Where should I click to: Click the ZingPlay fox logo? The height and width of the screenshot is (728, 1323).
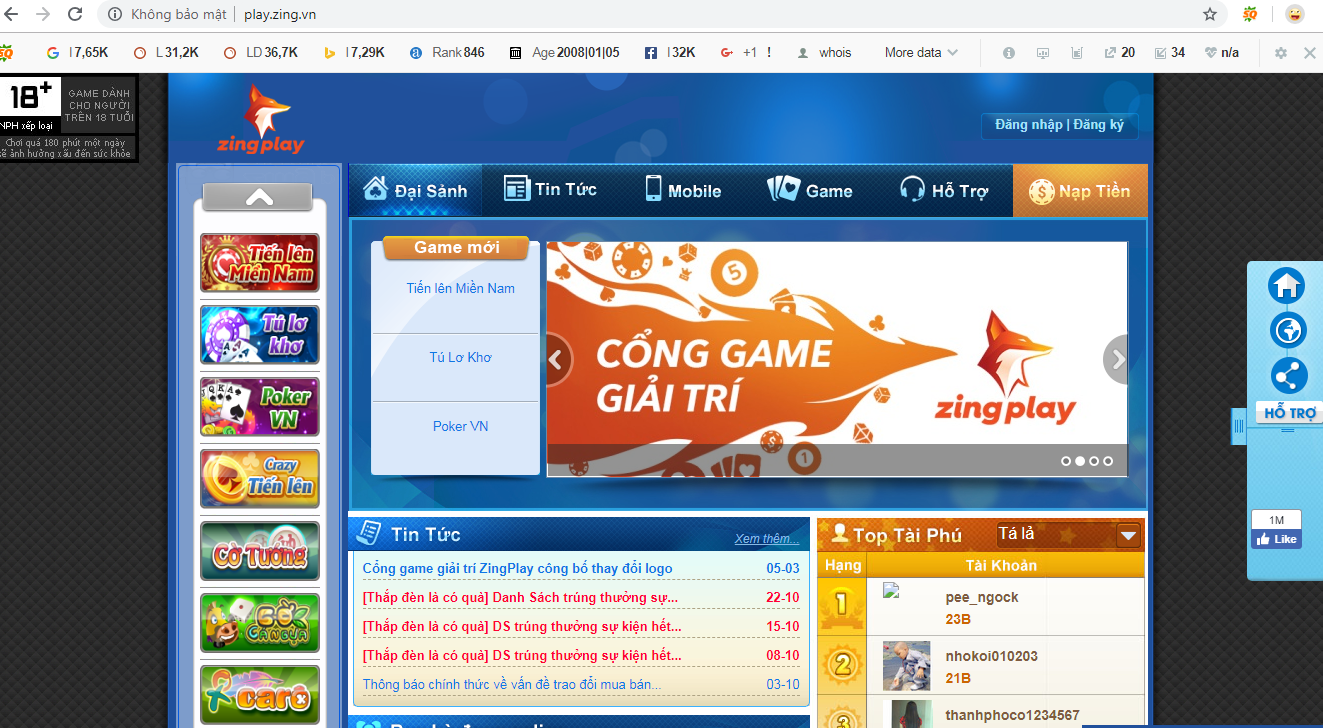pos(261,119)
